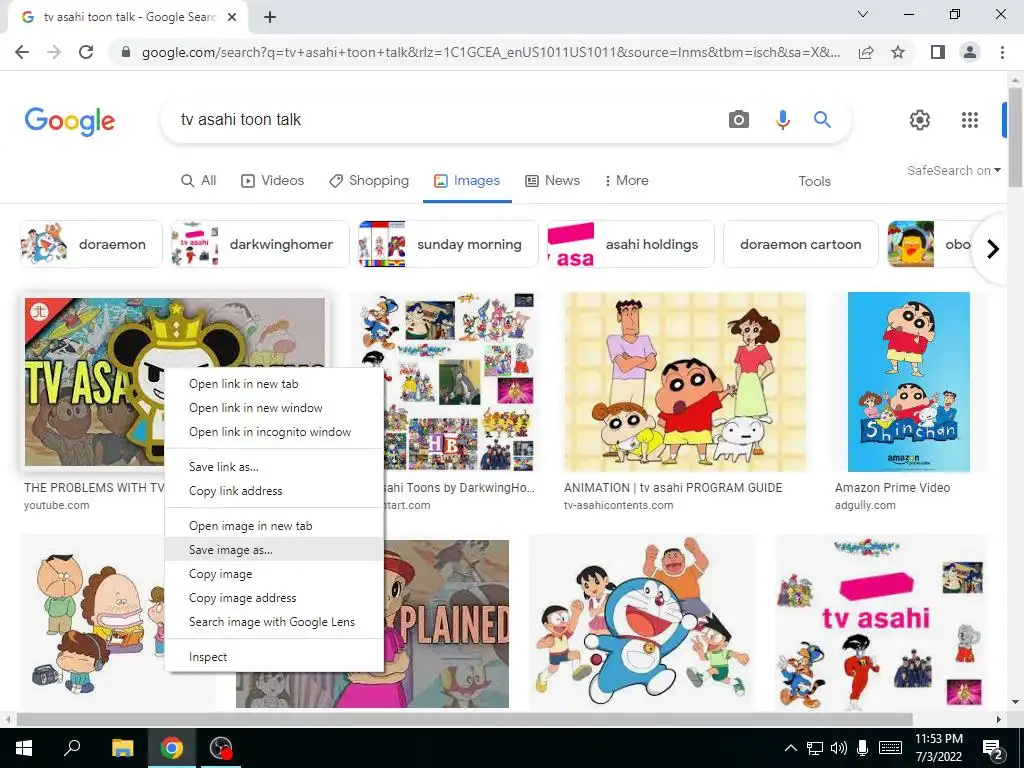Viewport: 1024px width, 768px height.
Task: Select the Images tab
Action: pos(467,180)
